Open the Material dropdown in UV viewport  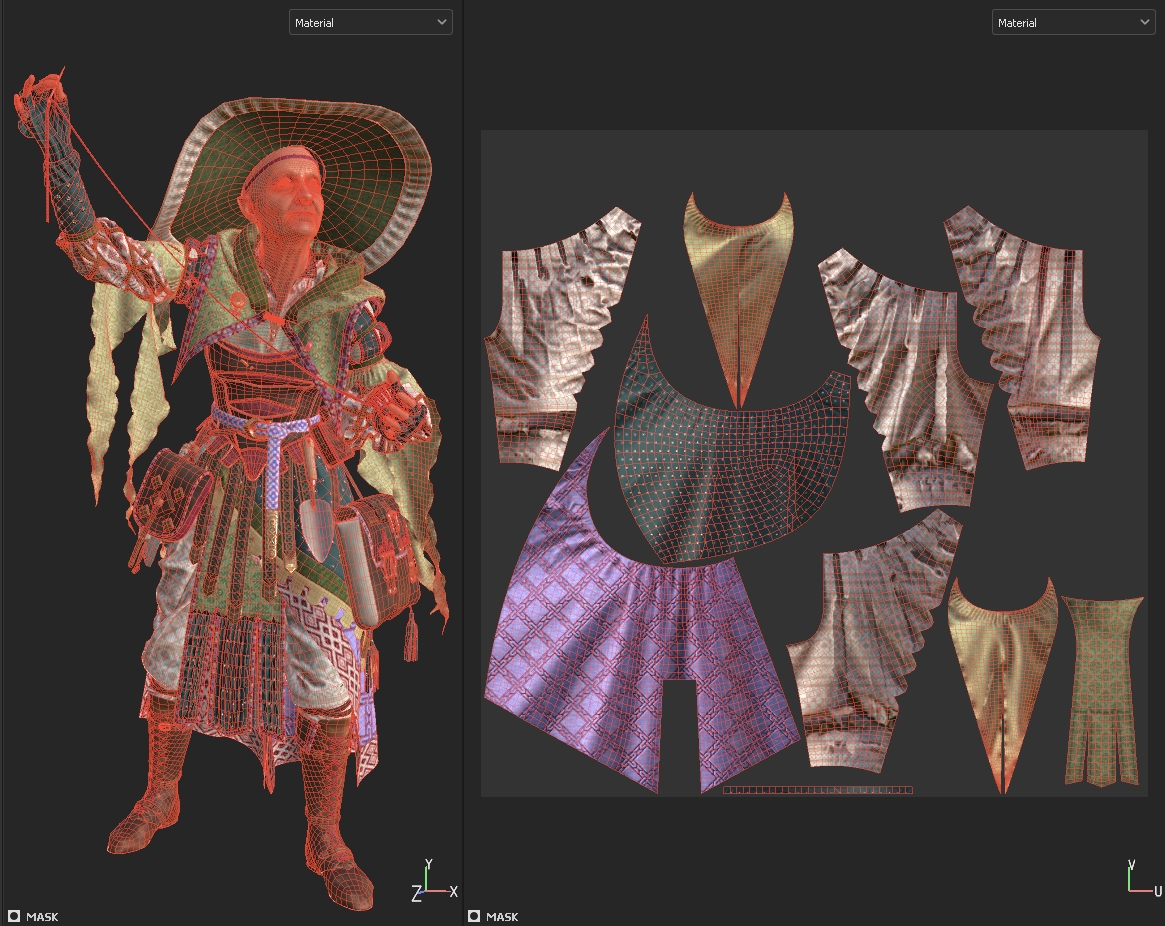click(x=1072, y=22)
